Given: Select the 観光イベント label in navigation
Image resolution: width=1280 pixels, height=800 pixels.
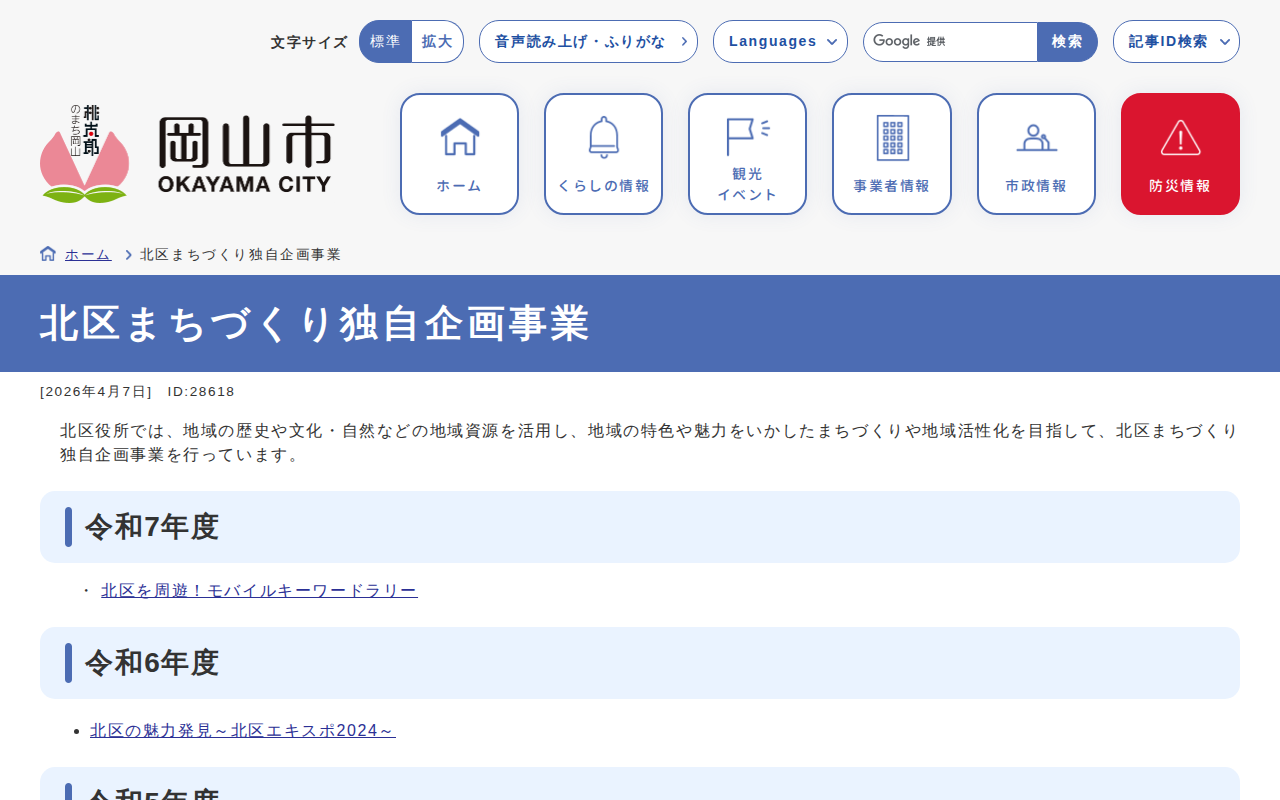Looking at the screenshot, I should tap(747, 184).
